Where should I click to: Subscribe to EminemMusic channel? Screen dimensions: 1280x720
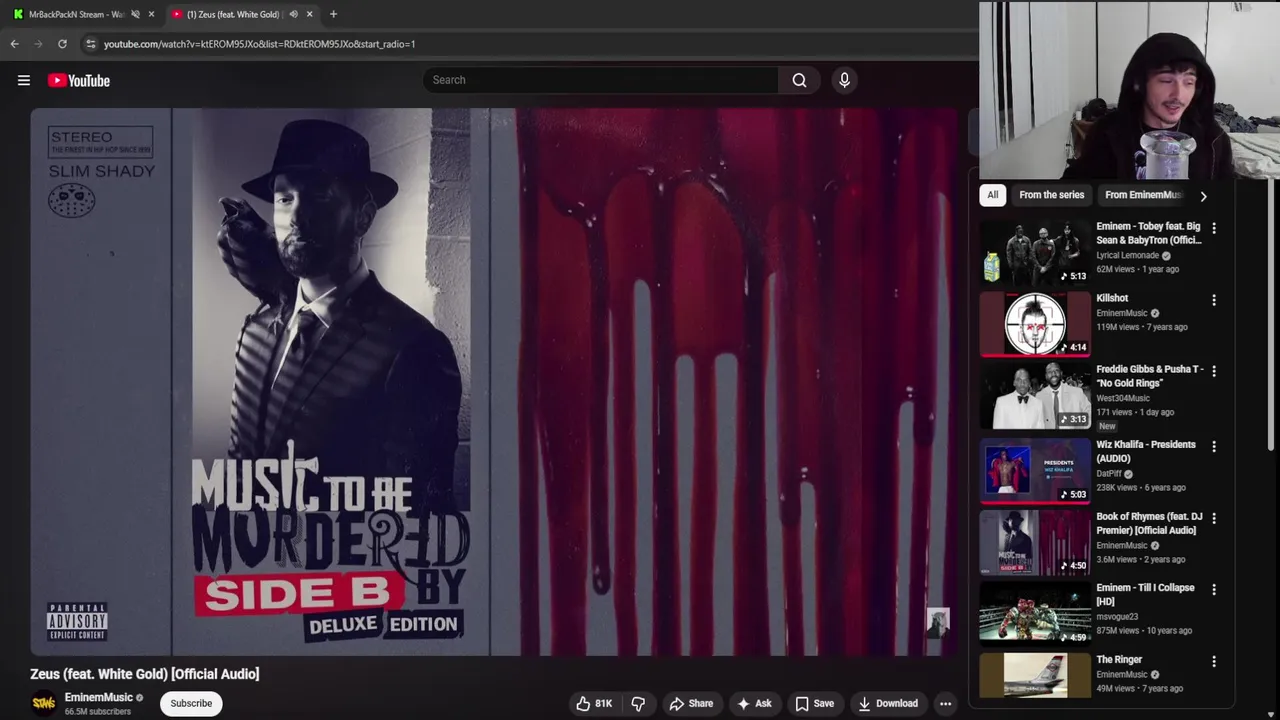[191, 703]
